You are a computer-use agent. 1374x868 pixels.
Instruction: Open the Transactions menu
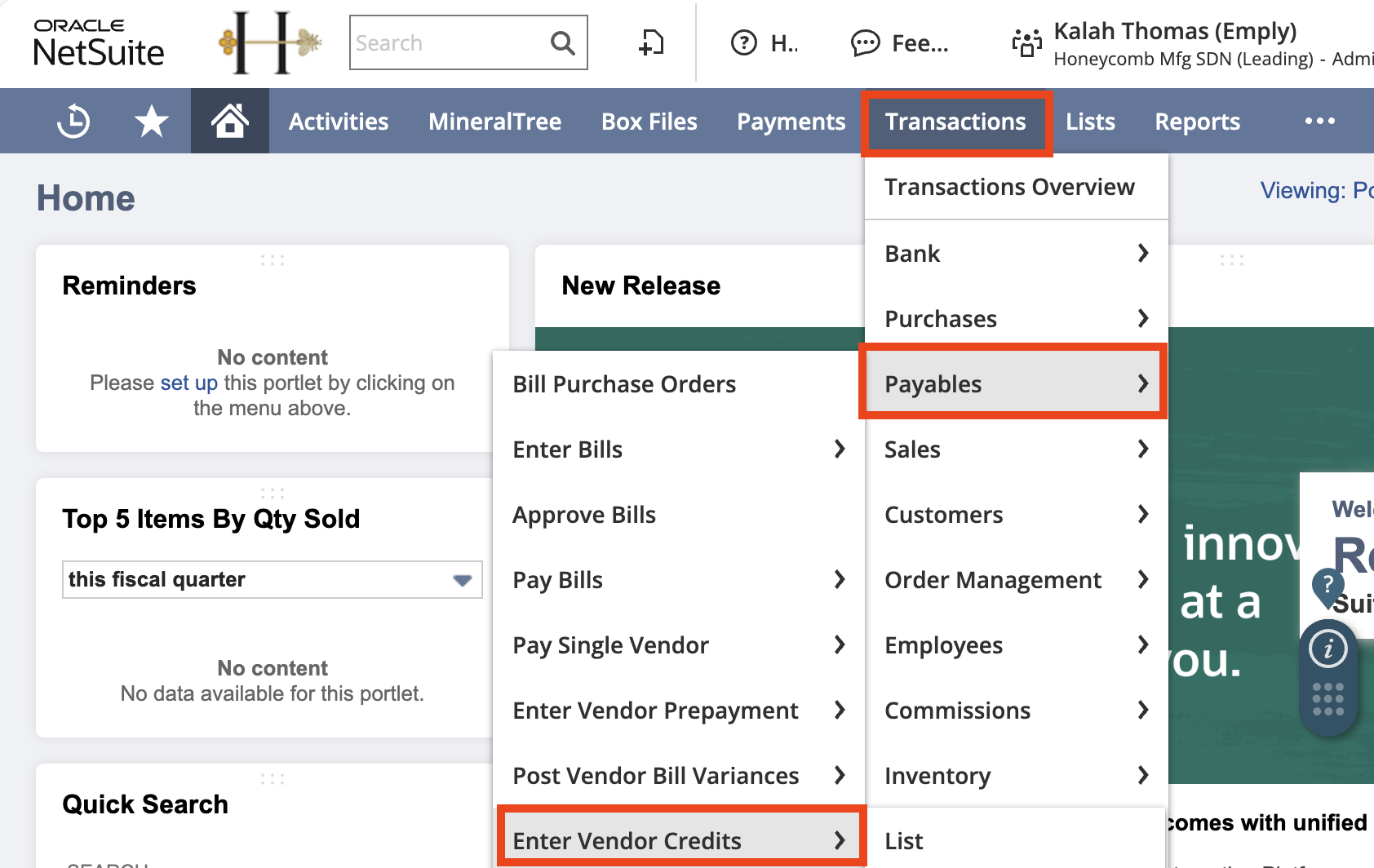point(955,121)
